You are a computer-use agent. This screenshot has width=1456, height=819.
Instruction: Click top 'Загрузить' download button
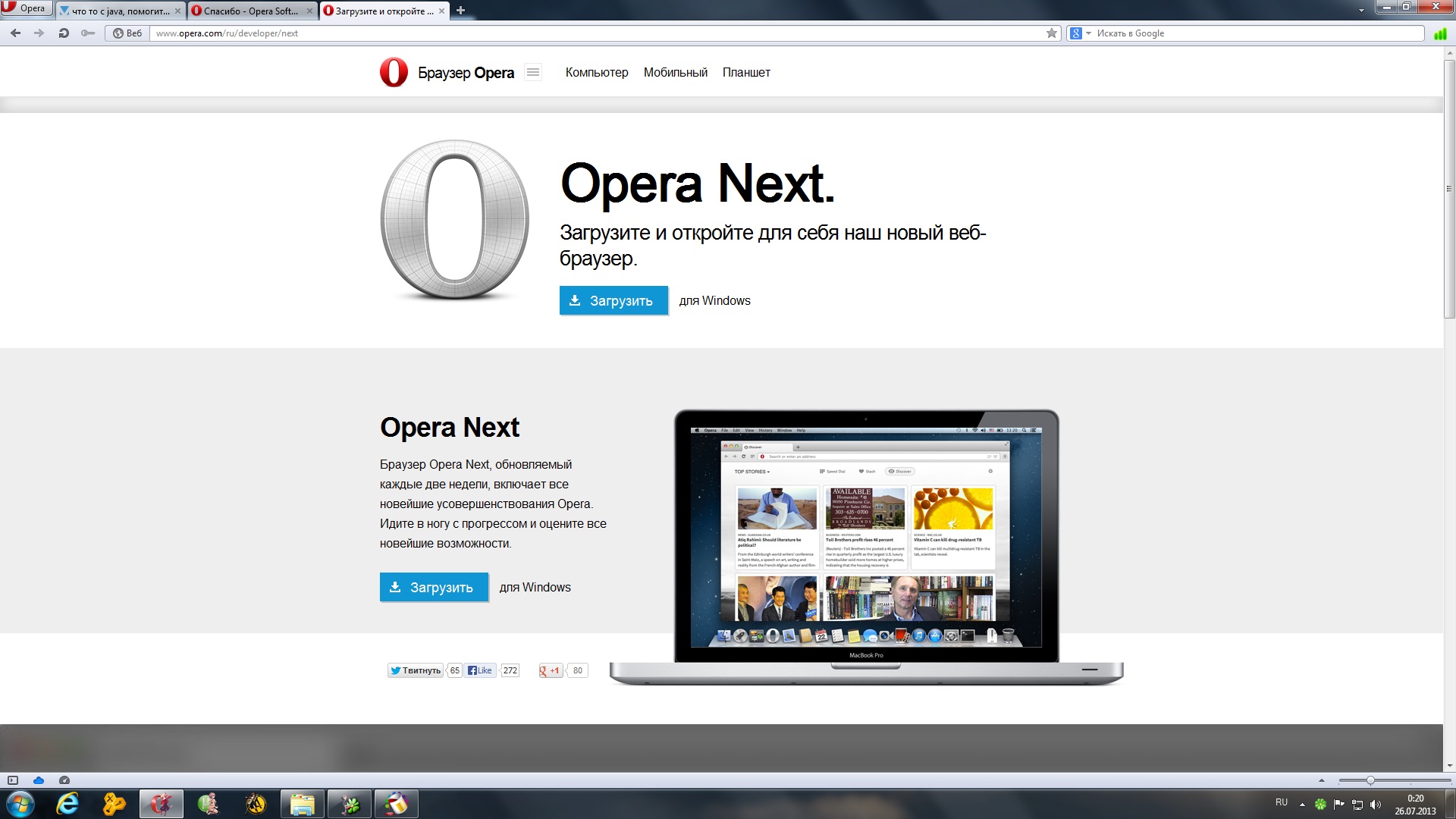613,300
